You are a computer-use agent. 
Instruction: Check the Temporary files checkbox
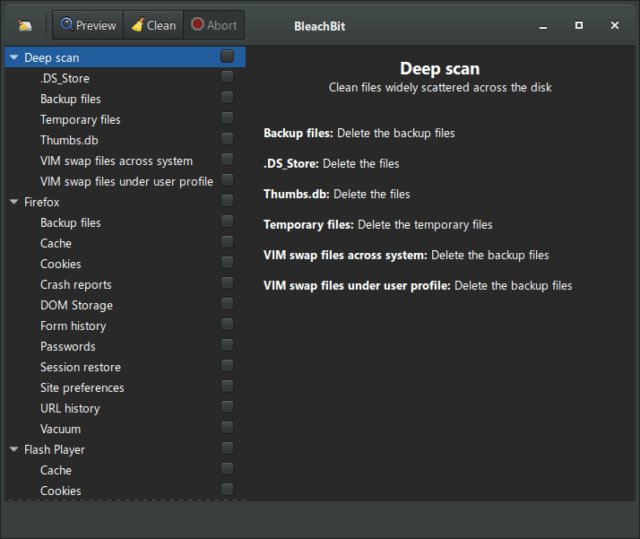(227, 118)
